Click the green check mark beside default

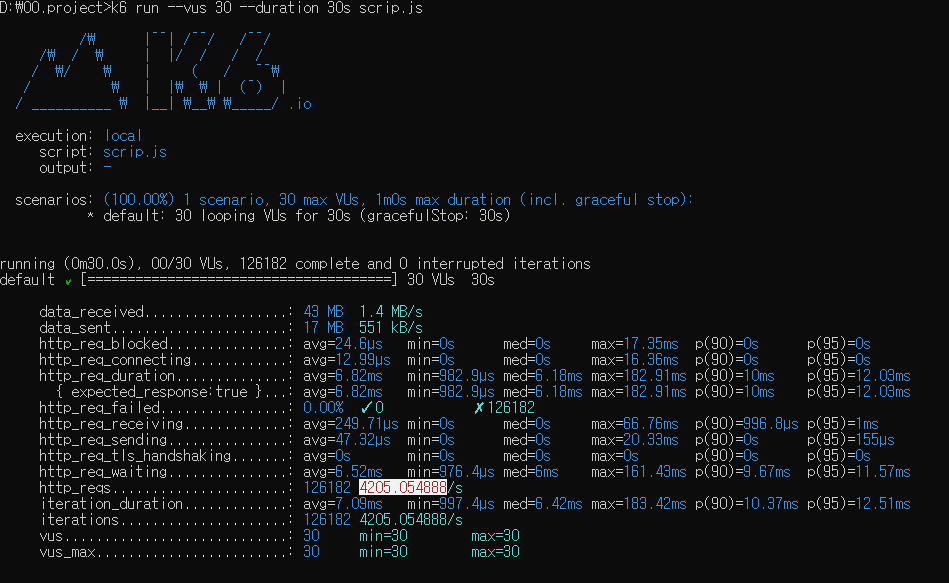pyautogui.click(x=68, y=282)
